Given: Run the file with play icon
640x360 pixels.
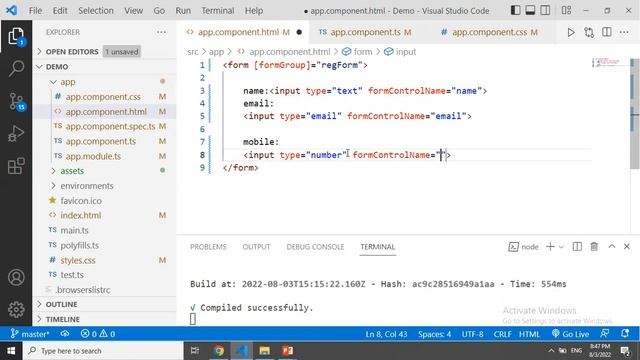Looking at the screenshot, I should click(571, 32).
